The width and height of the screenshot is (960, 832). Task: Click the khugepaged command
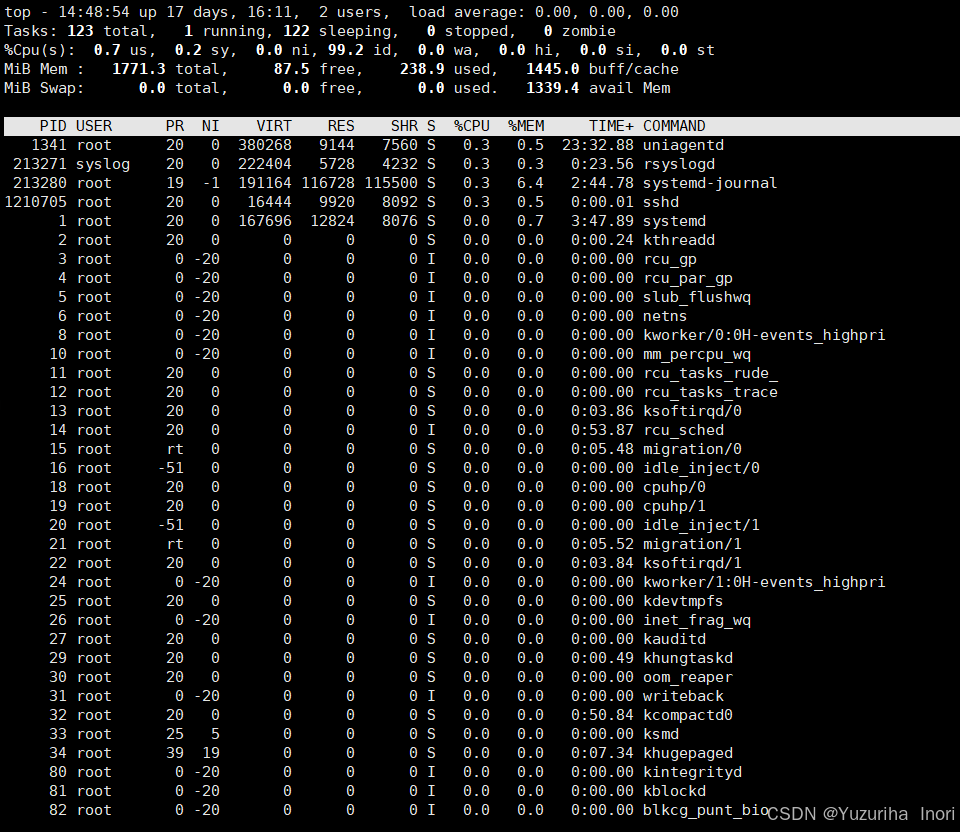pyautogui.click(x=688, y=752)
